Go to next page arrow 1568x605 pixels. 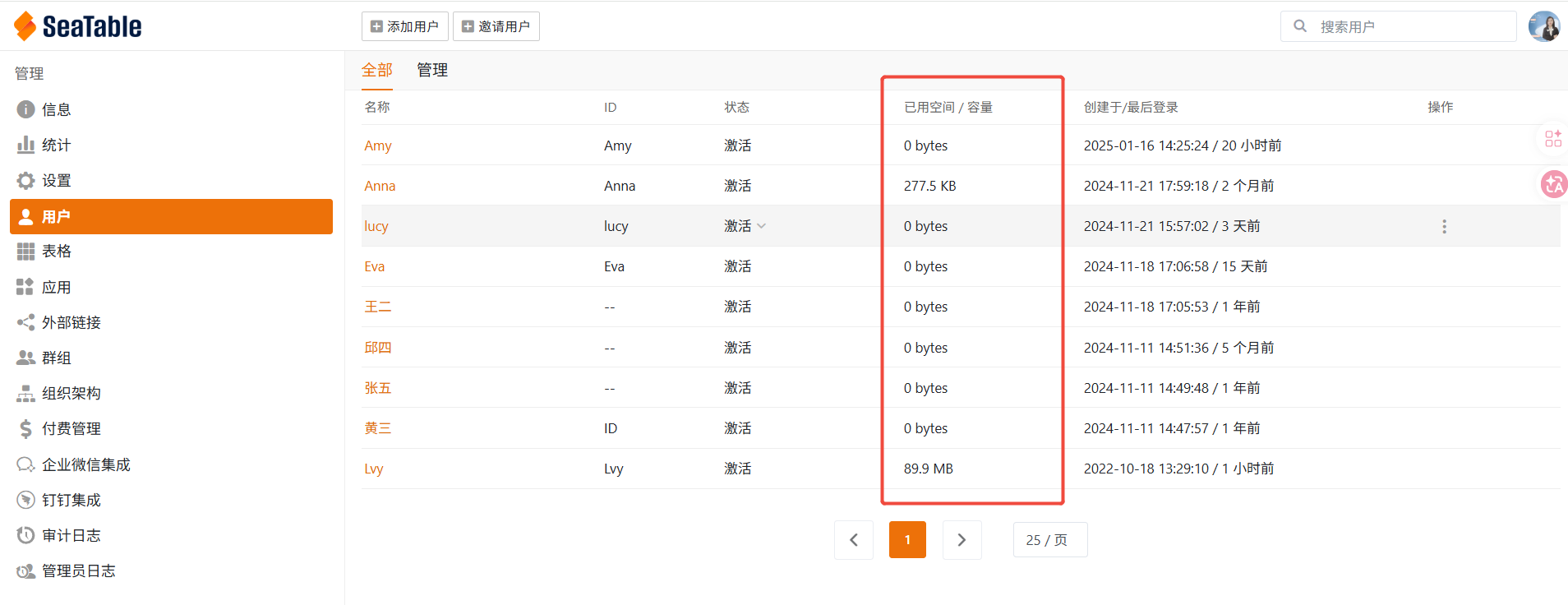click(962, 540)
